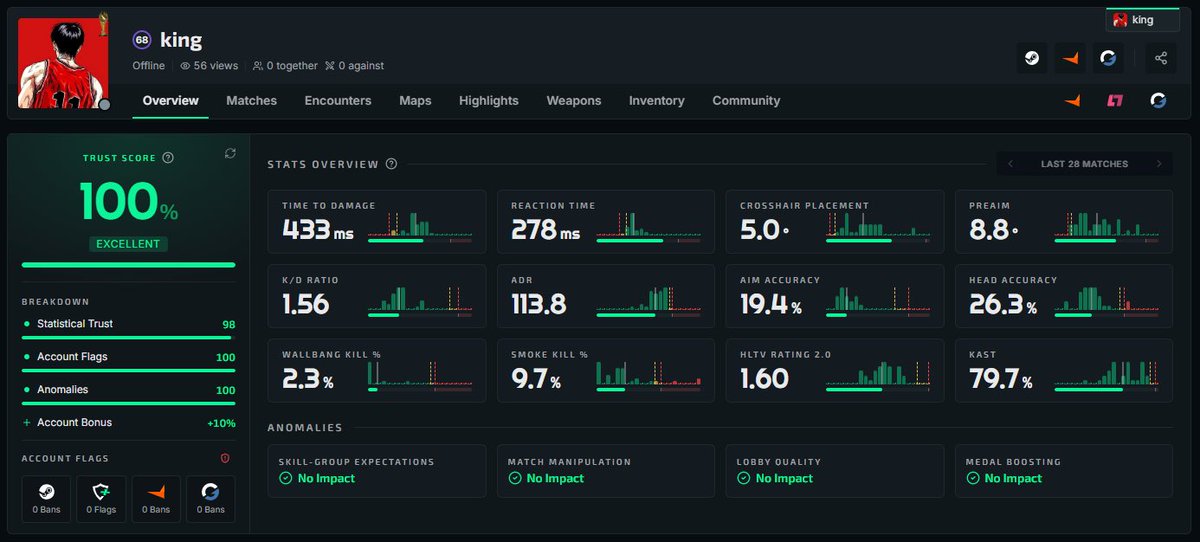Open the KAST 79.7% card
The height and width of the screenshot is (542, 1200).
(x=1064, y=371)
